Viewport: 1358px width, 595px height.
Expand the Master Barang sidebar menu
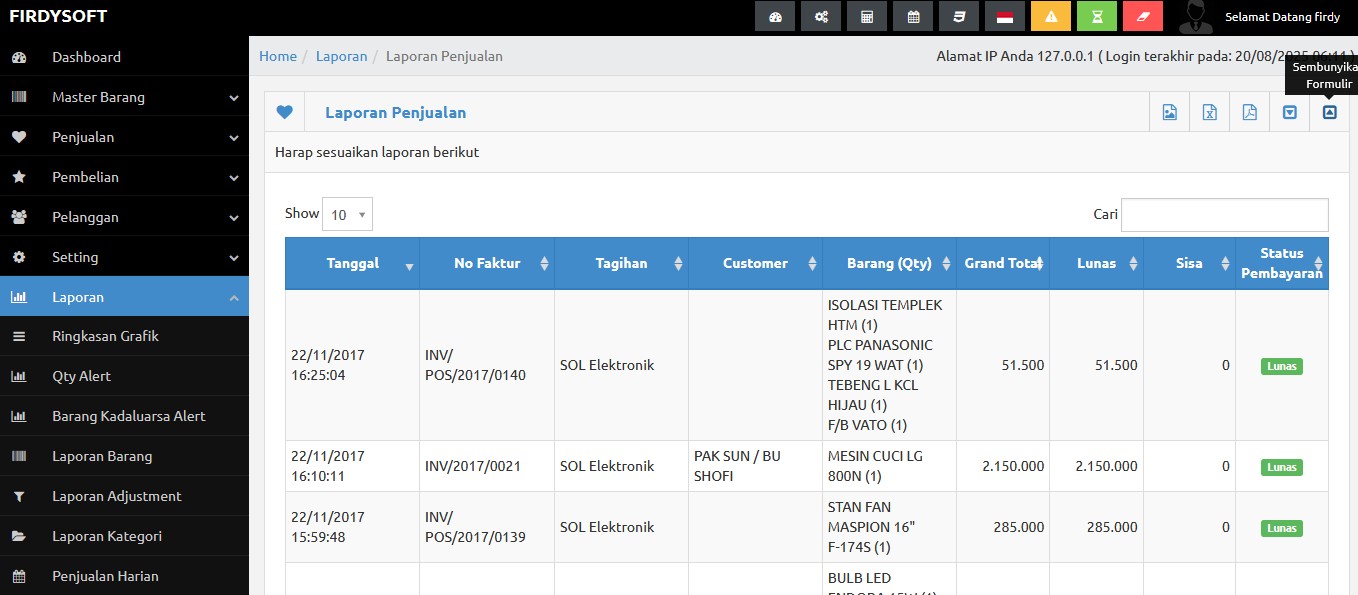point(124,97)
